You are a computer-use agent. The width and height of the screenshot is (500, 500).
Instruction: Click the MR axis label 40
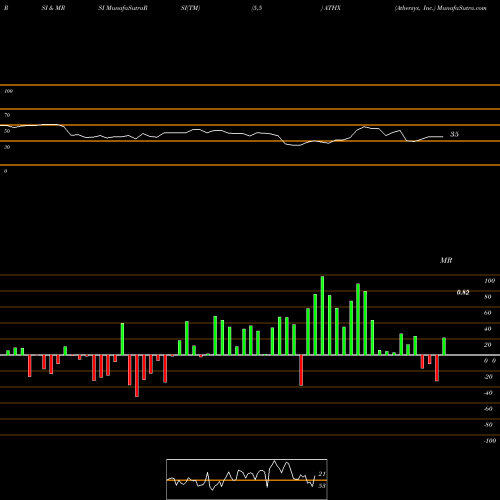(x=488, y=329)
